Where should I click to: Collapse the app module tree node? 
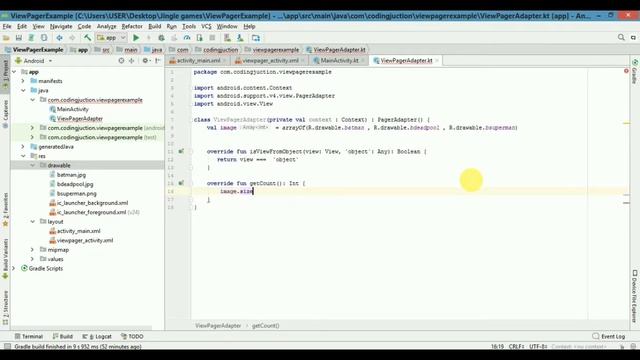[x=14, y=72]
